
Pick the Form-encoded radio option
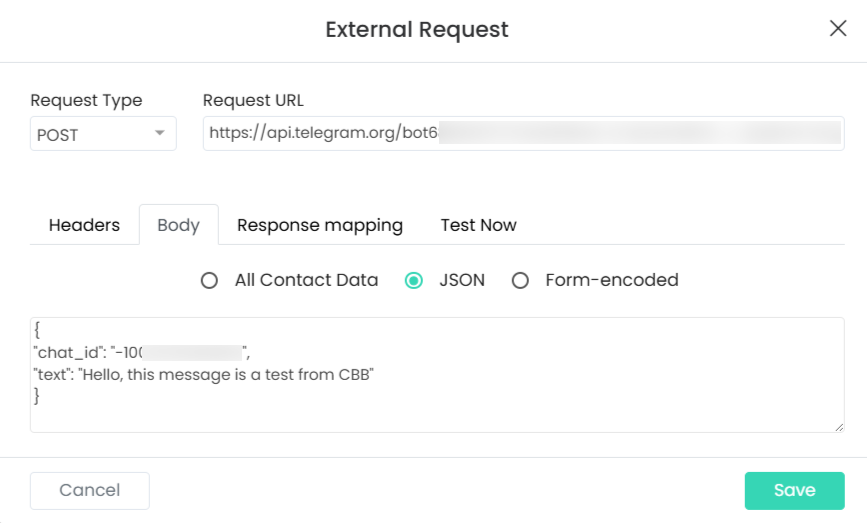pos(520,281)
